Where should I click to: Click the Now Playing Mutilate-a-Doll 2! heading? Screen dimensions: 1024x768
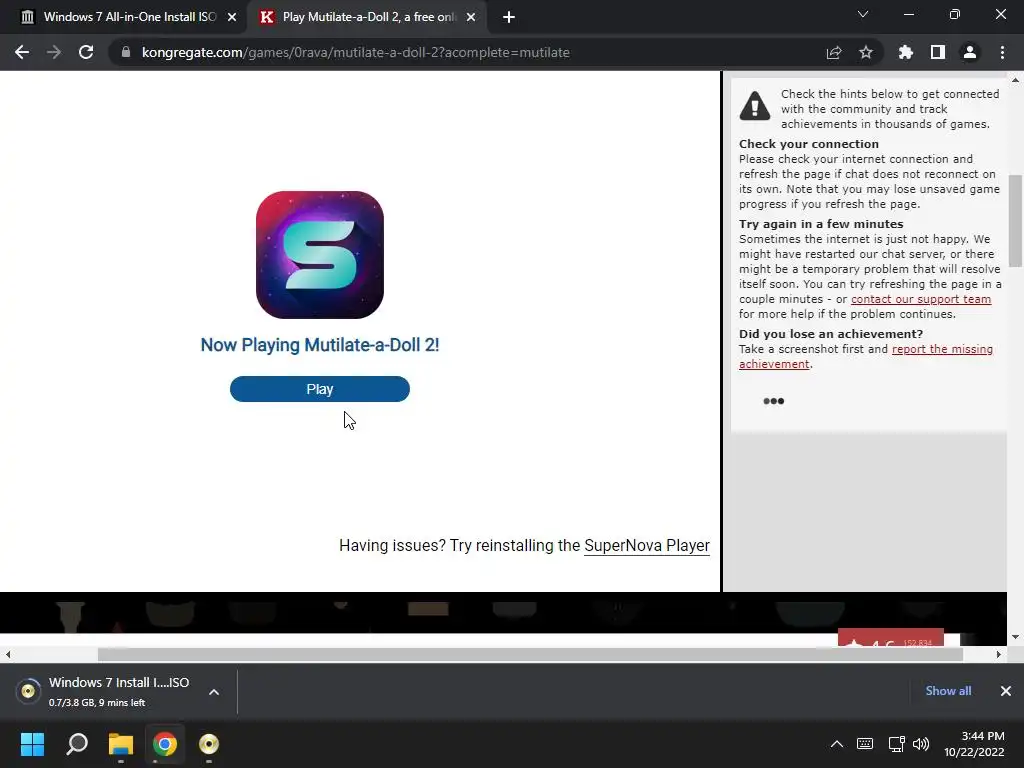coord(320,345)
